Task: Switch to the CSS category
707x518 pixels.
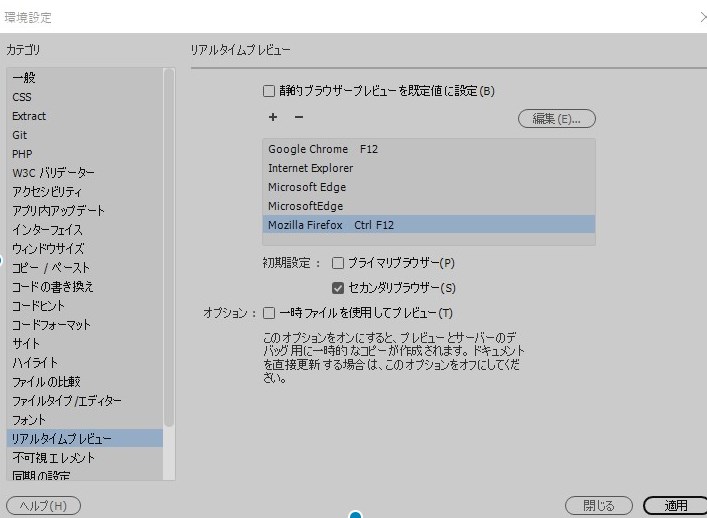Action: pos(22,97)
